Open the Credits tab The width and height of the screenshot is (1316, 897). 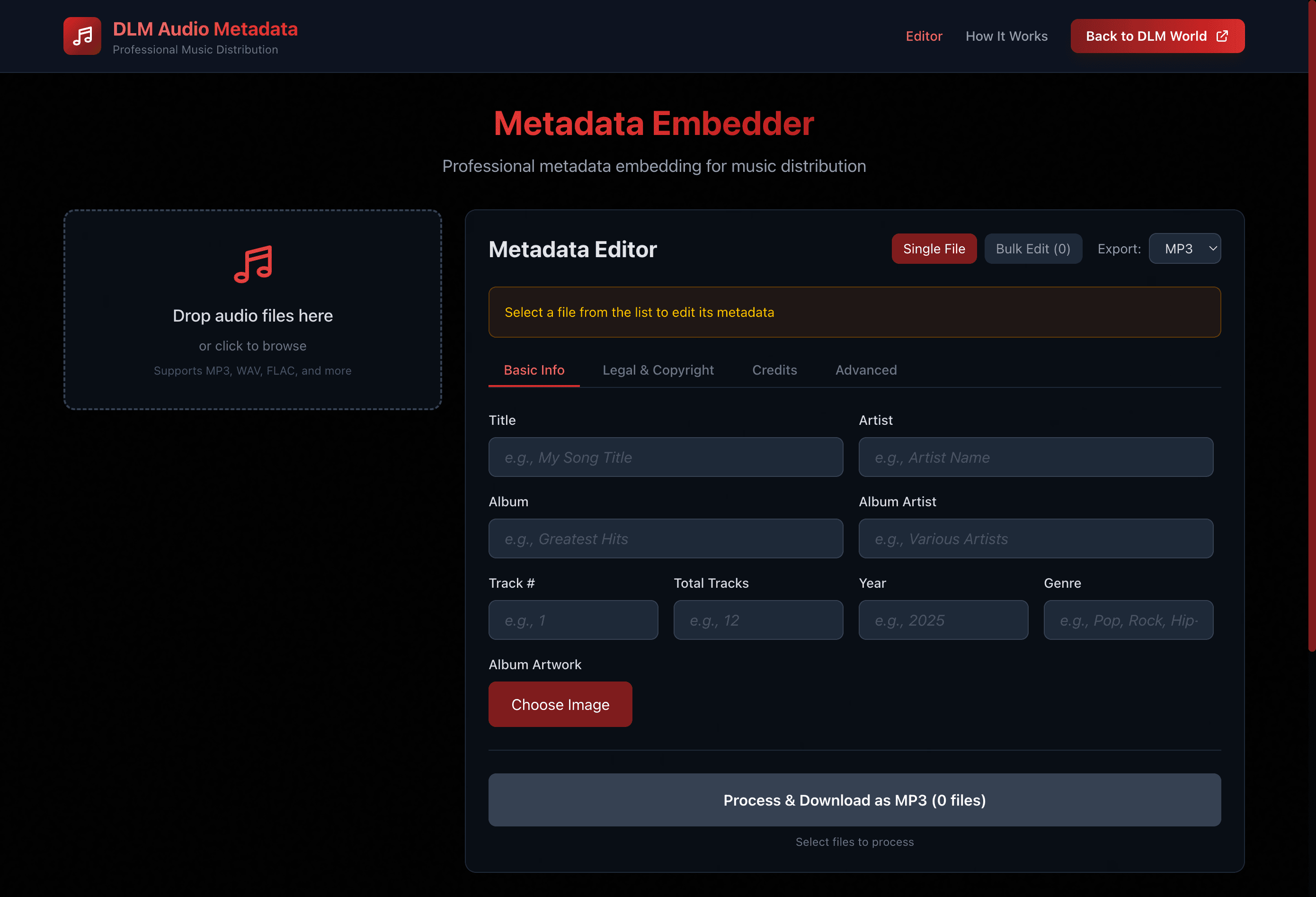point(774,370)
